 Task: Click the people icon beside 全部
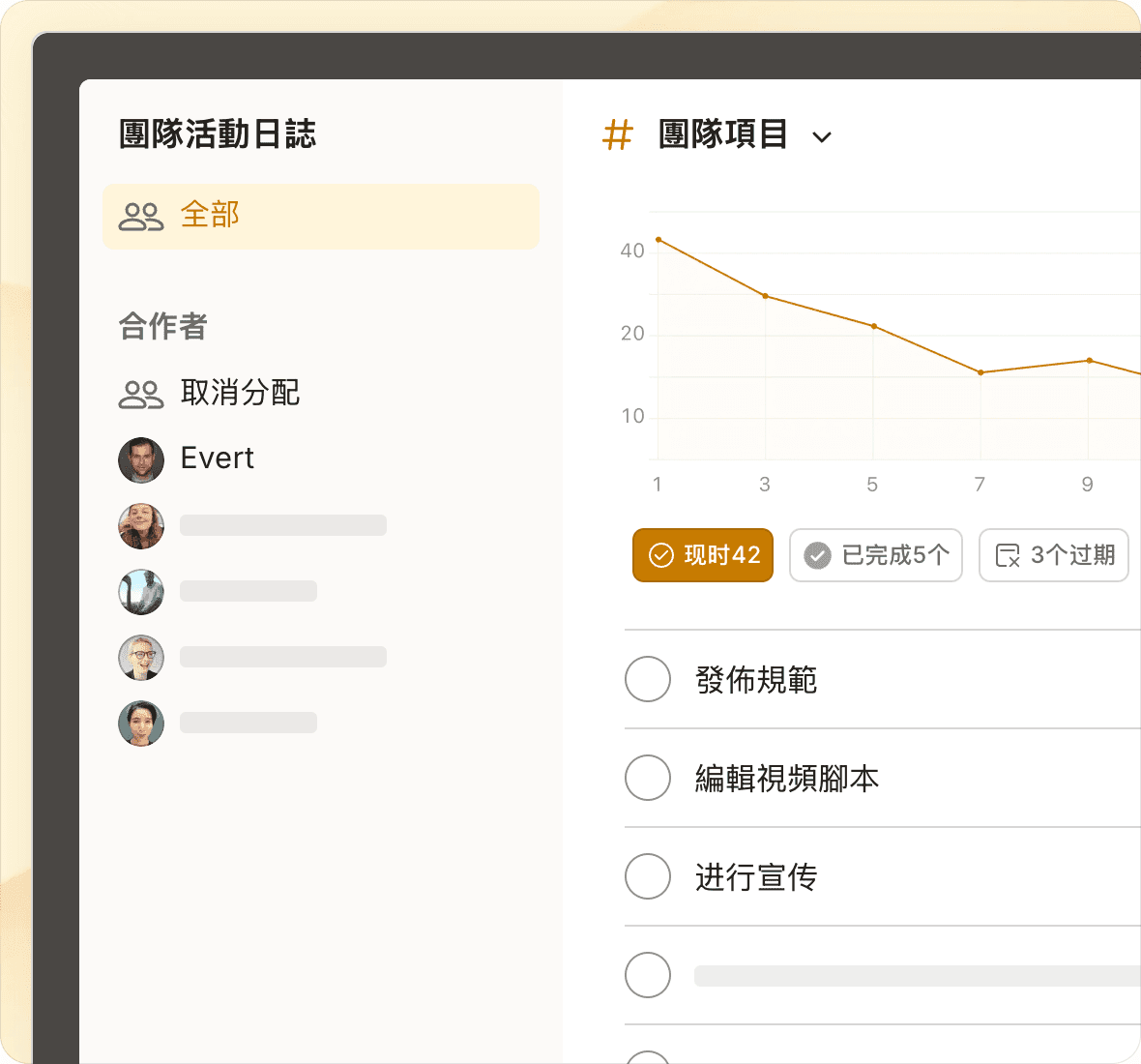tap(141, 216)
